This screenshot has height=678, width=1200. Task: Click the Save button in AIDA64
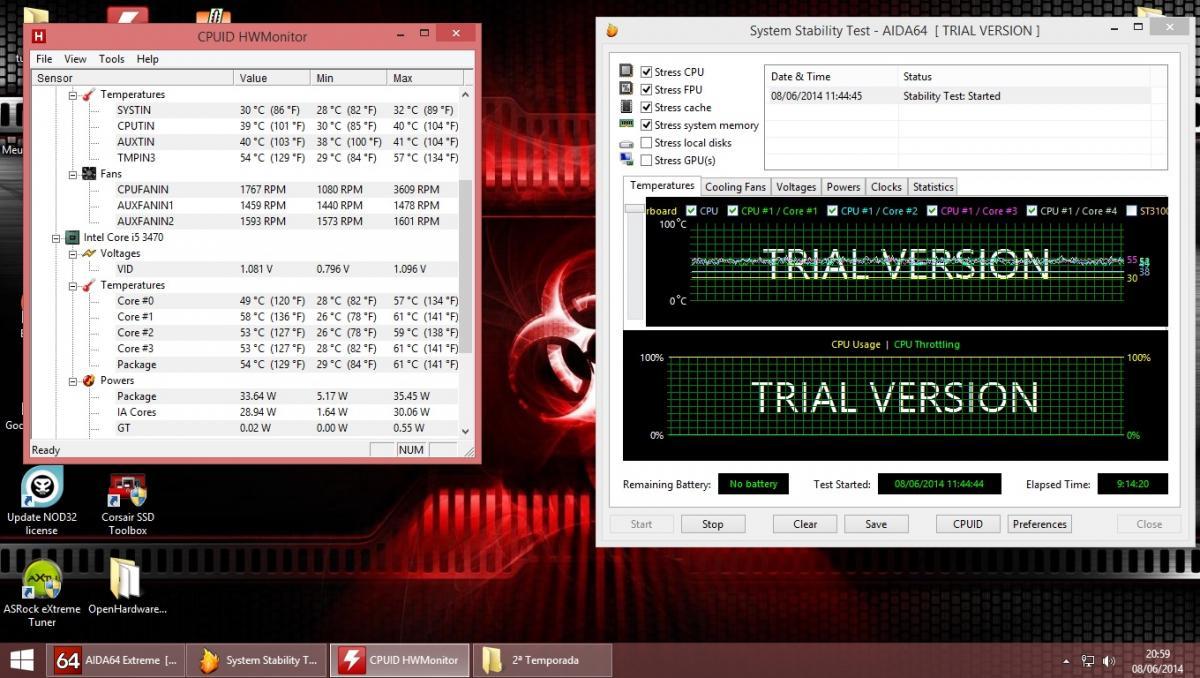pos(876,524)
